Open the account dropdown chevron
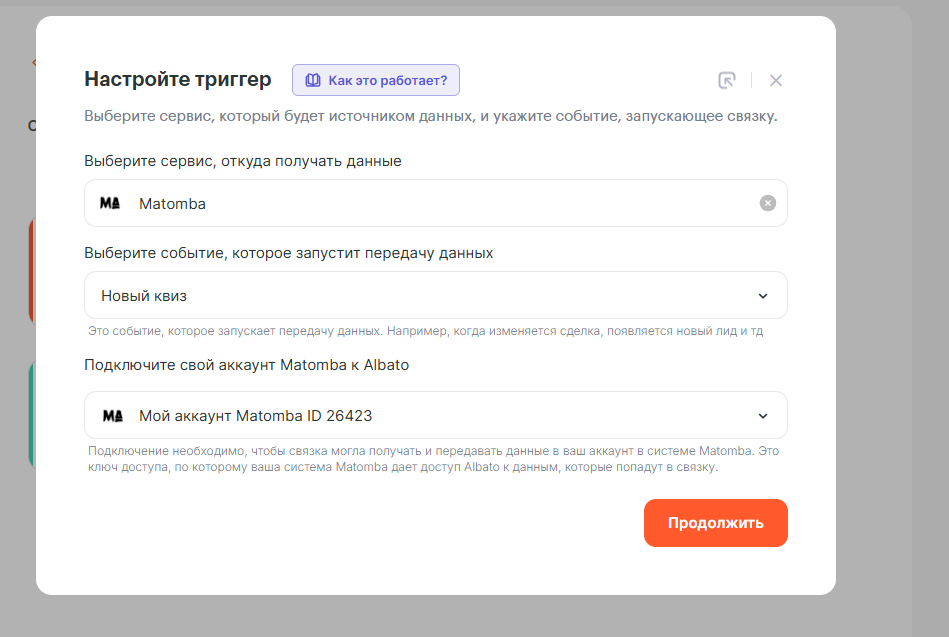949x637 pixels. 763,416
